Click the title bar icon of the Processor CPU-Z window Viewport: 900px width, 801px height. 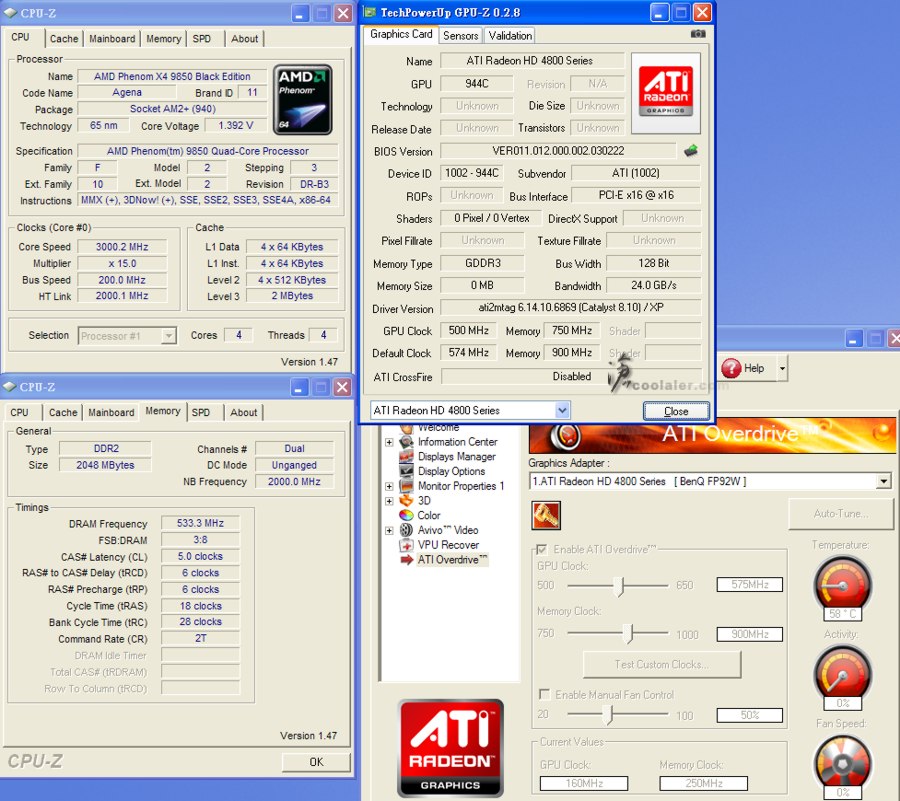[x=10, y=13]
